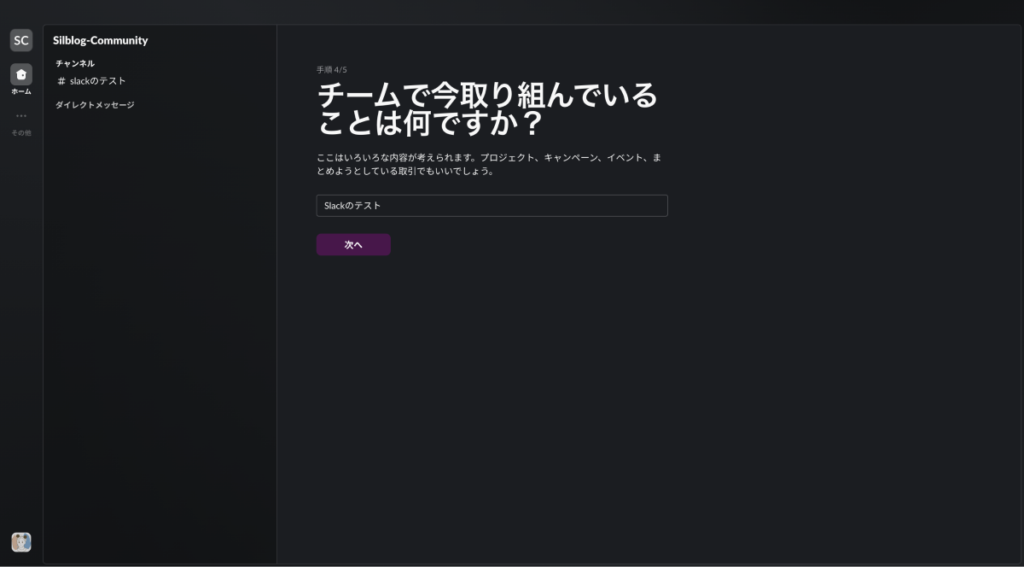Select the ホーム label under the home icon
Image resolution: width=1024 pixels, height=567 pixels.
coord(21,92)
